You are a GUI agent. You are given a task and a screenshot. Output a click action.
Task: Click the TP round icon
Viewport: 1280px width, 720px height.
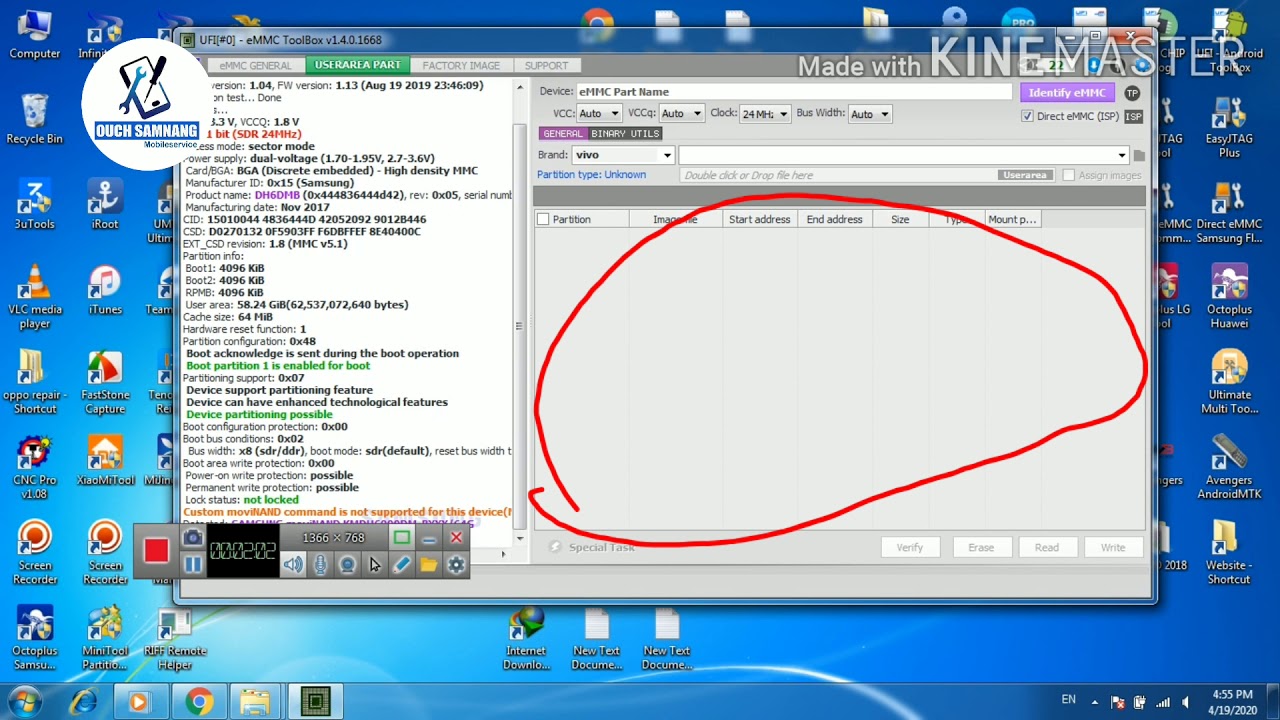pos(1132,93)
